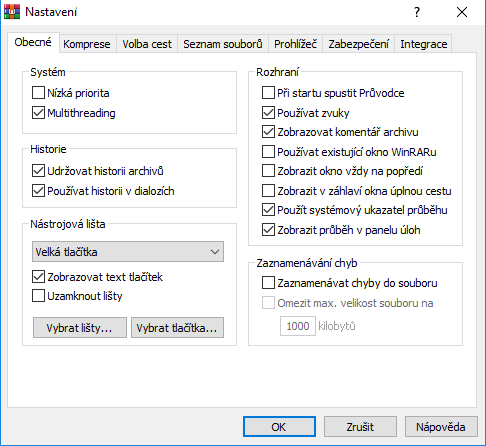Switch to the Integrace tab
Viewport: 486px width, 446px height.
424,44
